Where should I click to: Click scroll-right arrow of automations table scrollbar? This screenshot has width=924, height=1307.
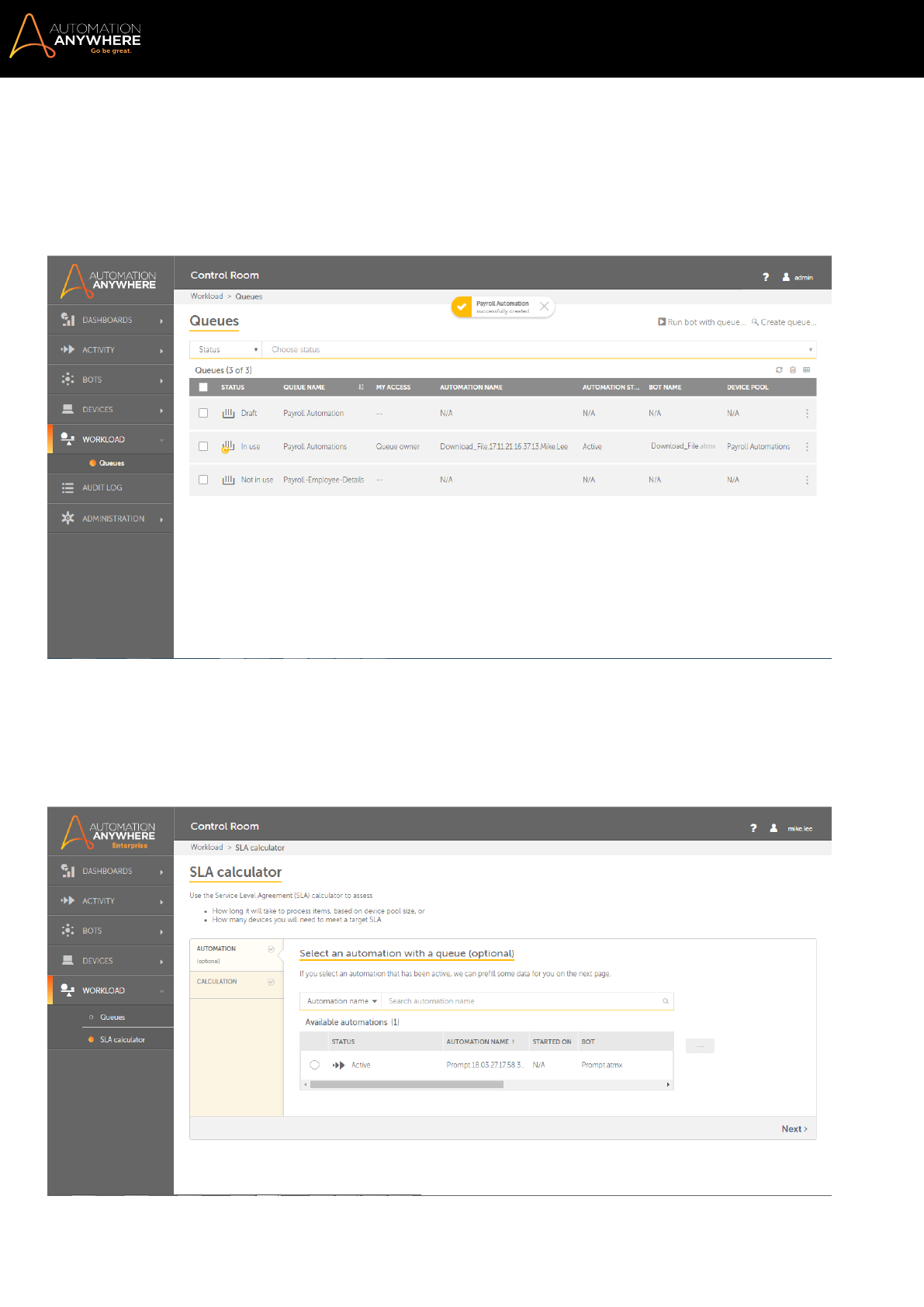(668, 1085)
